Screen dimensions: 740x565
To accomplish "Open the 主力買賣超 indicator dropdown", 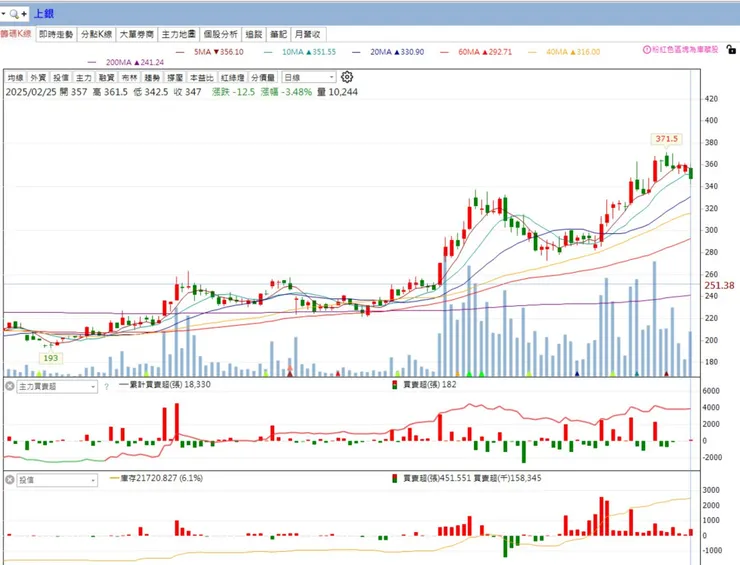I will [57, 387].
